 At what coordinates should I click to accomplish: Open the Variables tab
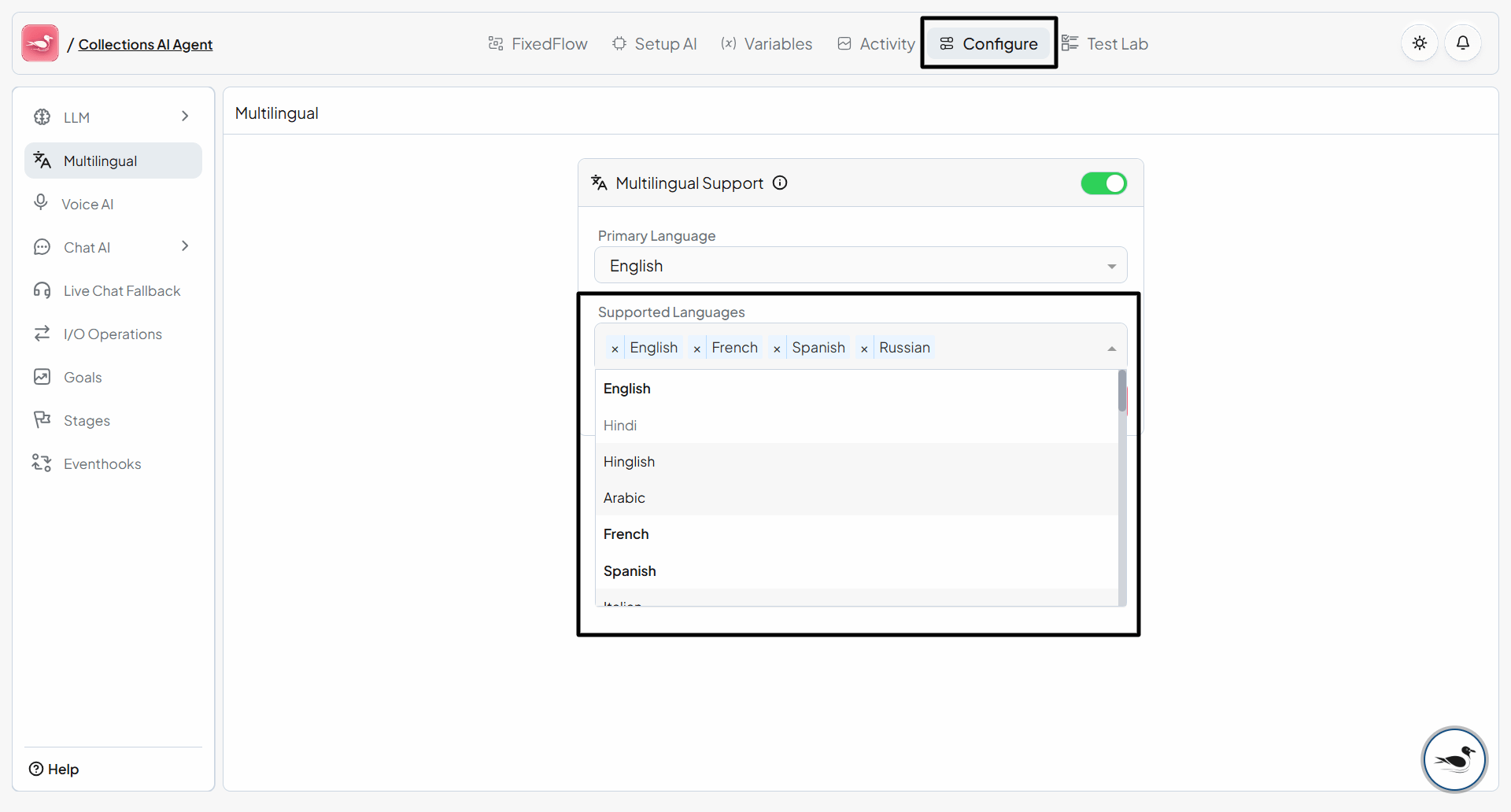point(767,44)
